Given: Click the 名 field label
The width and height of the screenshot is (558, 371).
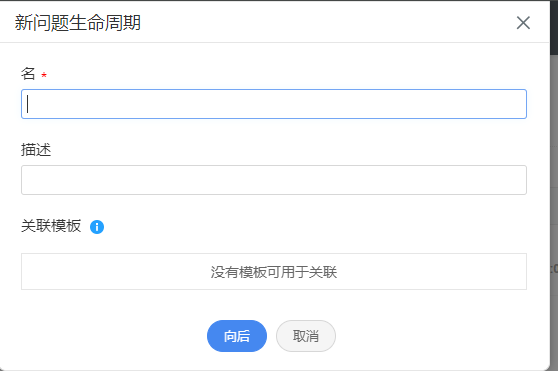Looking at the screenshot, I should coord(28,74).
